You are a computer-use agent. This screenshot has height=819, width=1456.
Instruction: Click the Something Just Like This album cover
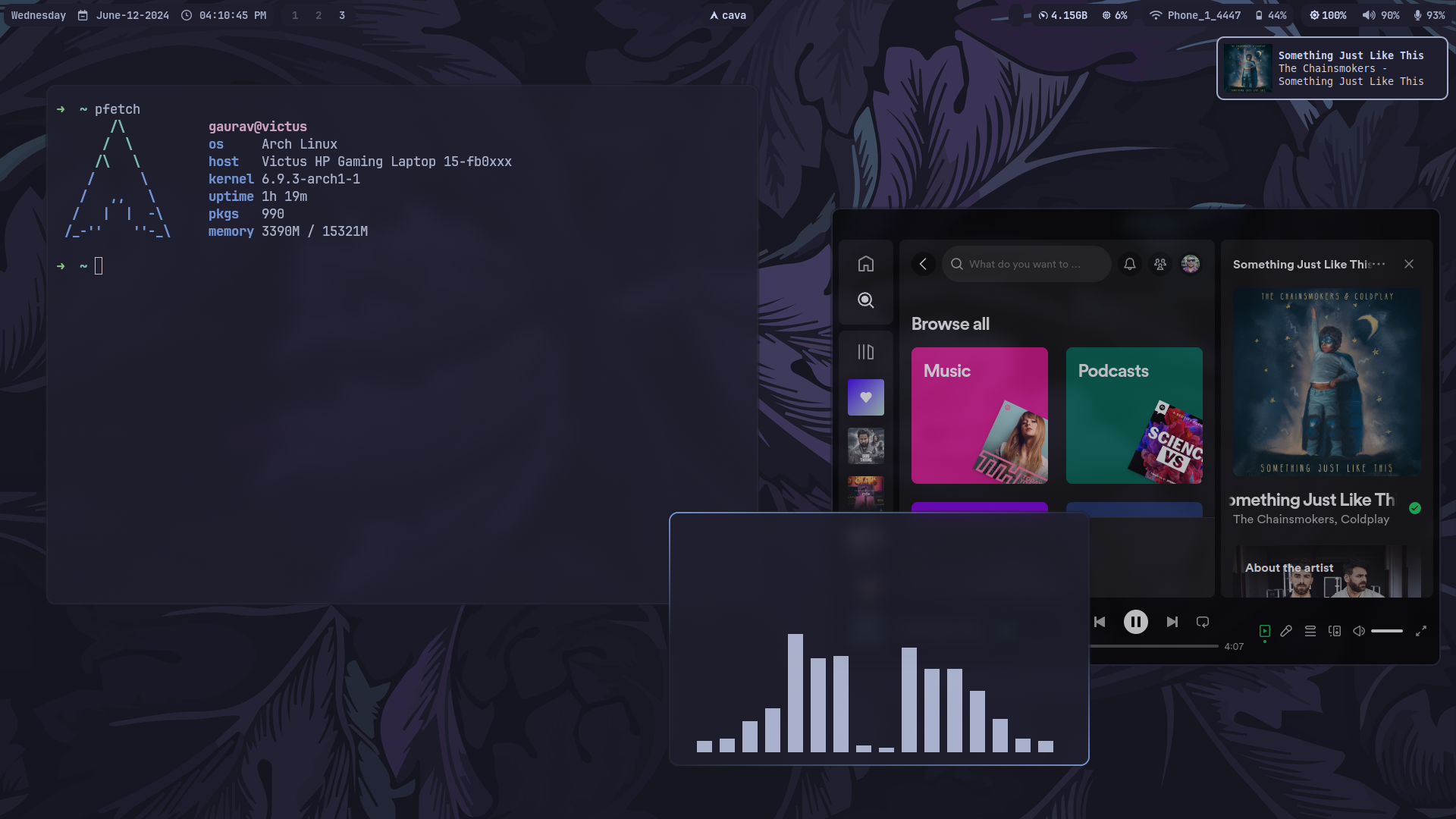coord(1327,382)
